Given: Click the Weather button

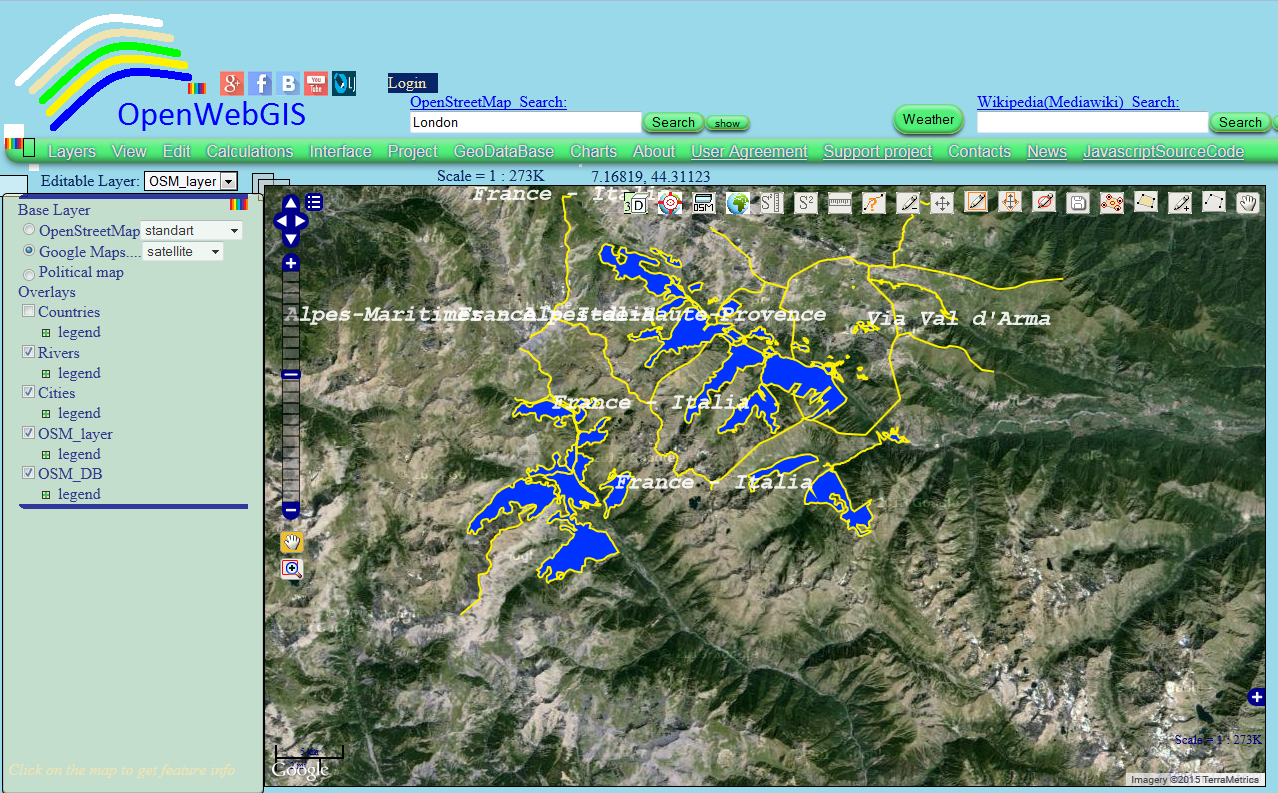Looking at the screenshot, I should click(x=927, y=119).
